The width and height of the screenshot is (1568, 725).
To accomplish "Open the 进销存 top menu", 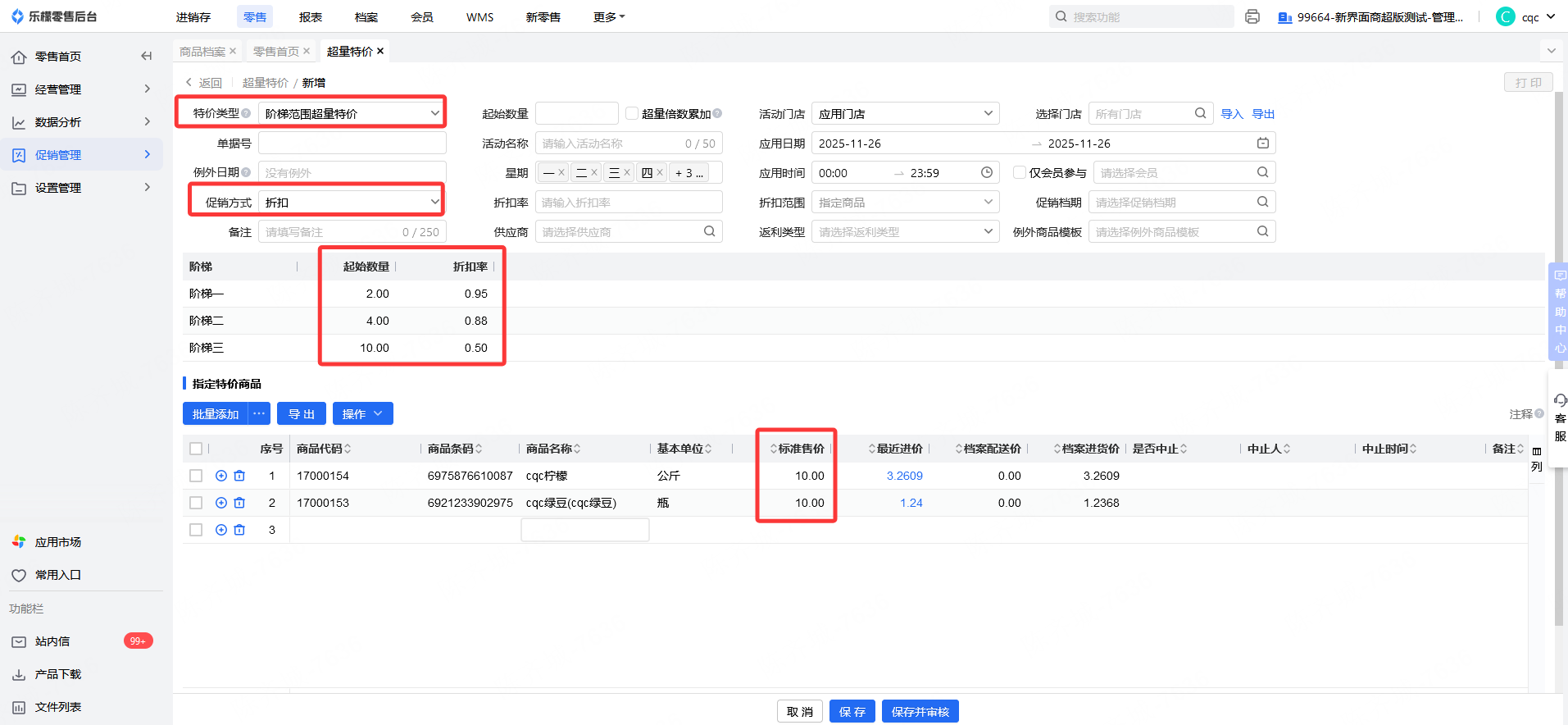I will pos(193,16).
